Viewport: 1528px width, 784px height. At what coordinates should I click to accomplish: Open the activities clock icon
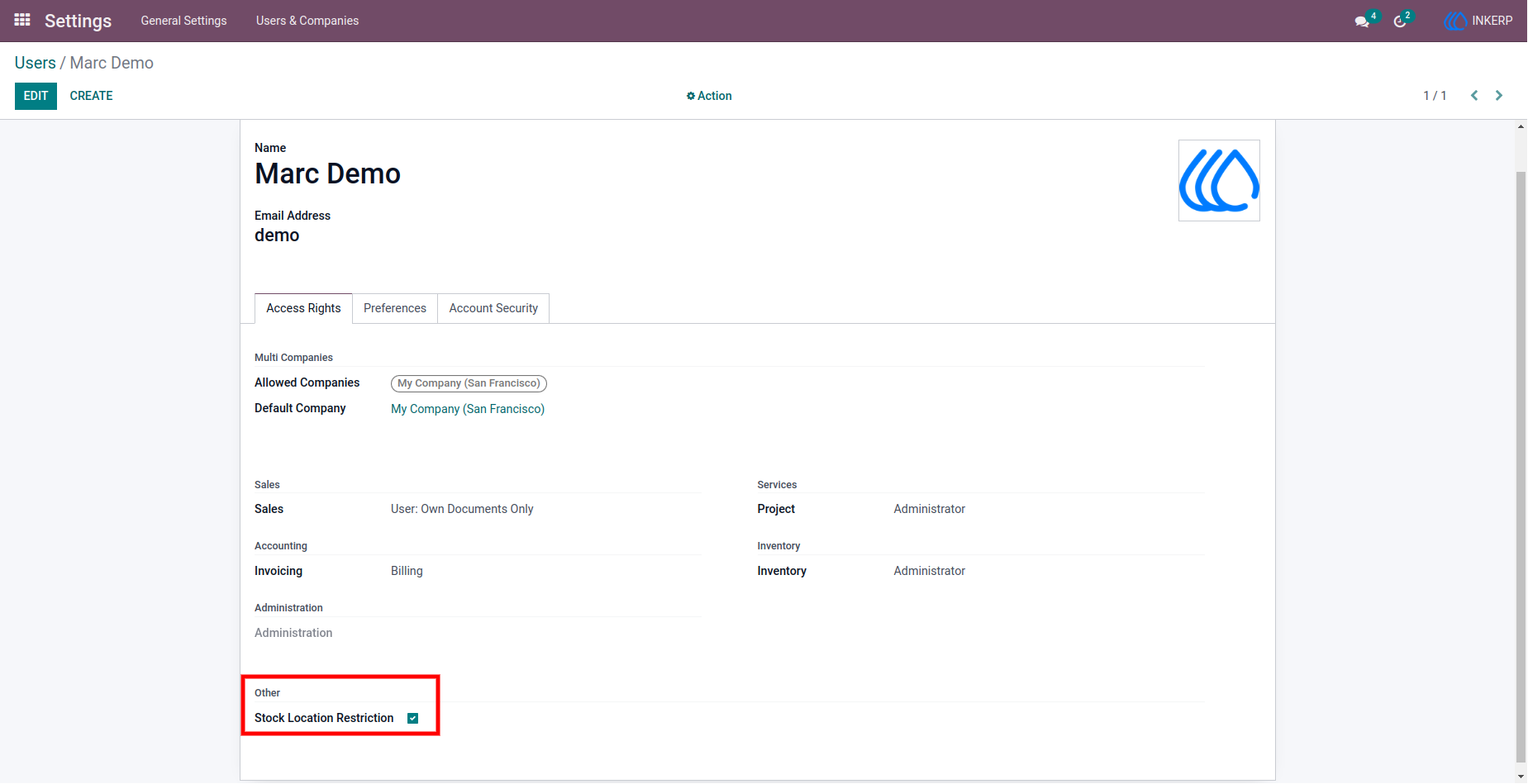point(1400,21)
